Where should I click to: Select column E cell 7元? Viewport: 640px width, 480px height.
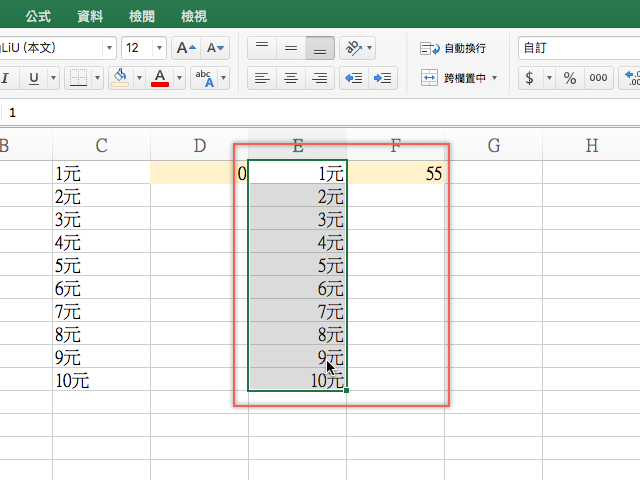point(298,311)
